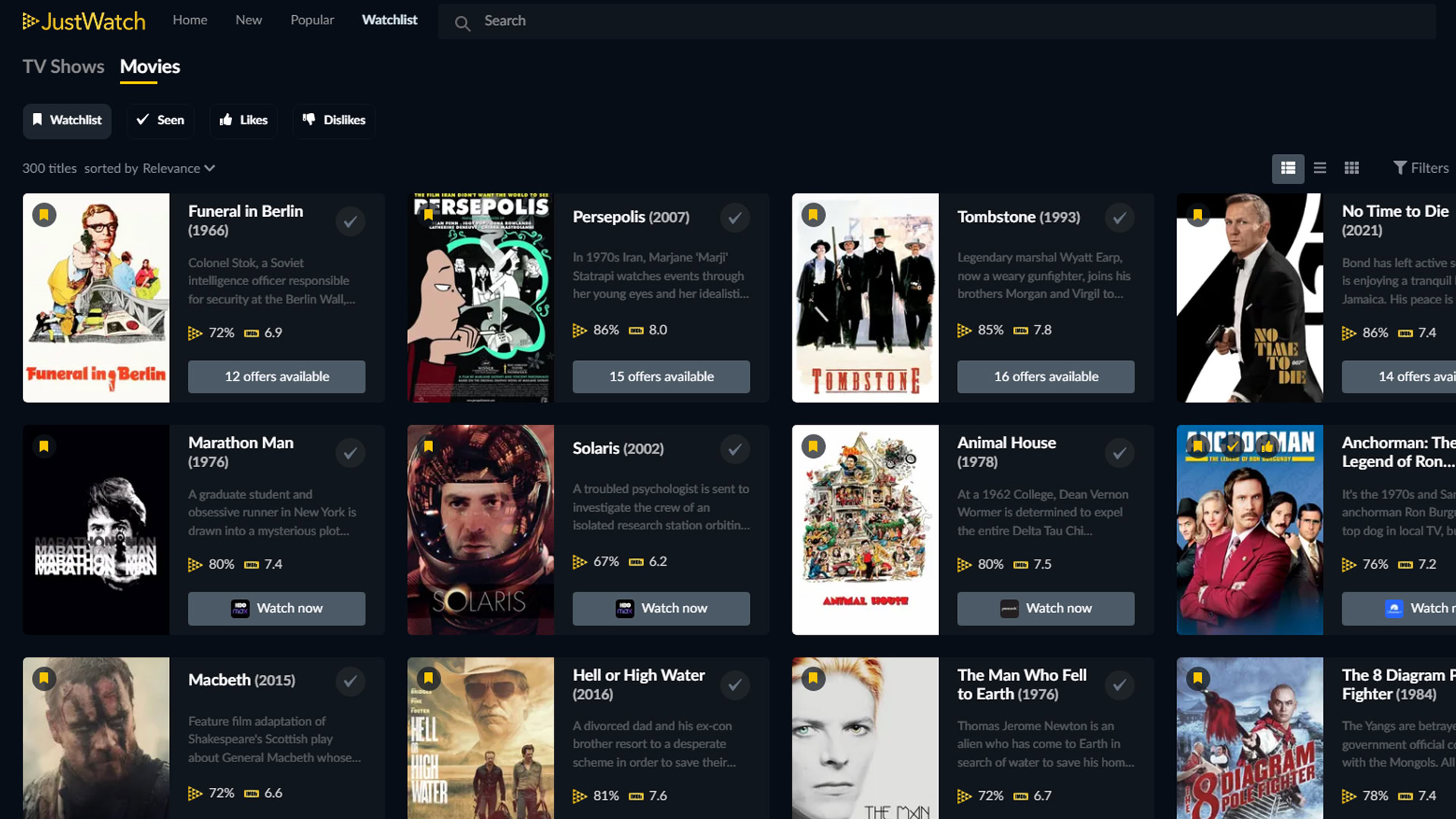Click the Watchlist filter button
This screenshot has height=819, width=1456.
66,120
